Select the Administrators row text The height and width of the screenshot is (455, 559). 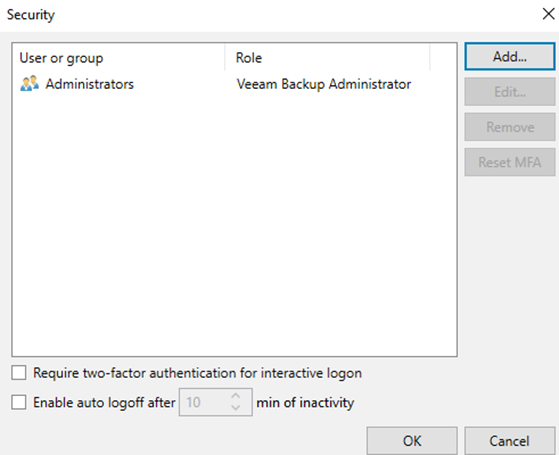tap(89, 84)
